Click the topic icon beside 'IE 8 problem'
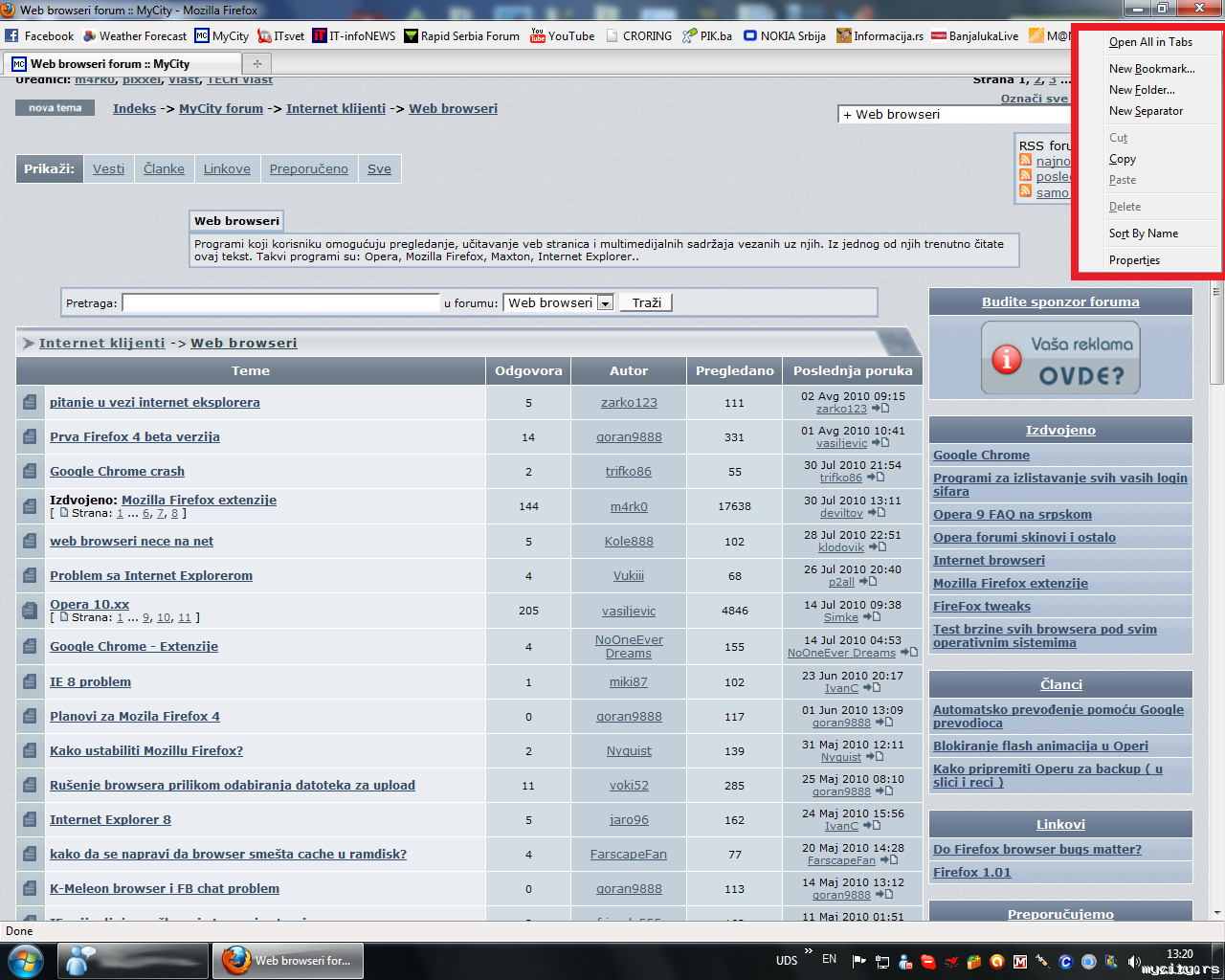Screen dimensions: 1225x980 [30, 682]
